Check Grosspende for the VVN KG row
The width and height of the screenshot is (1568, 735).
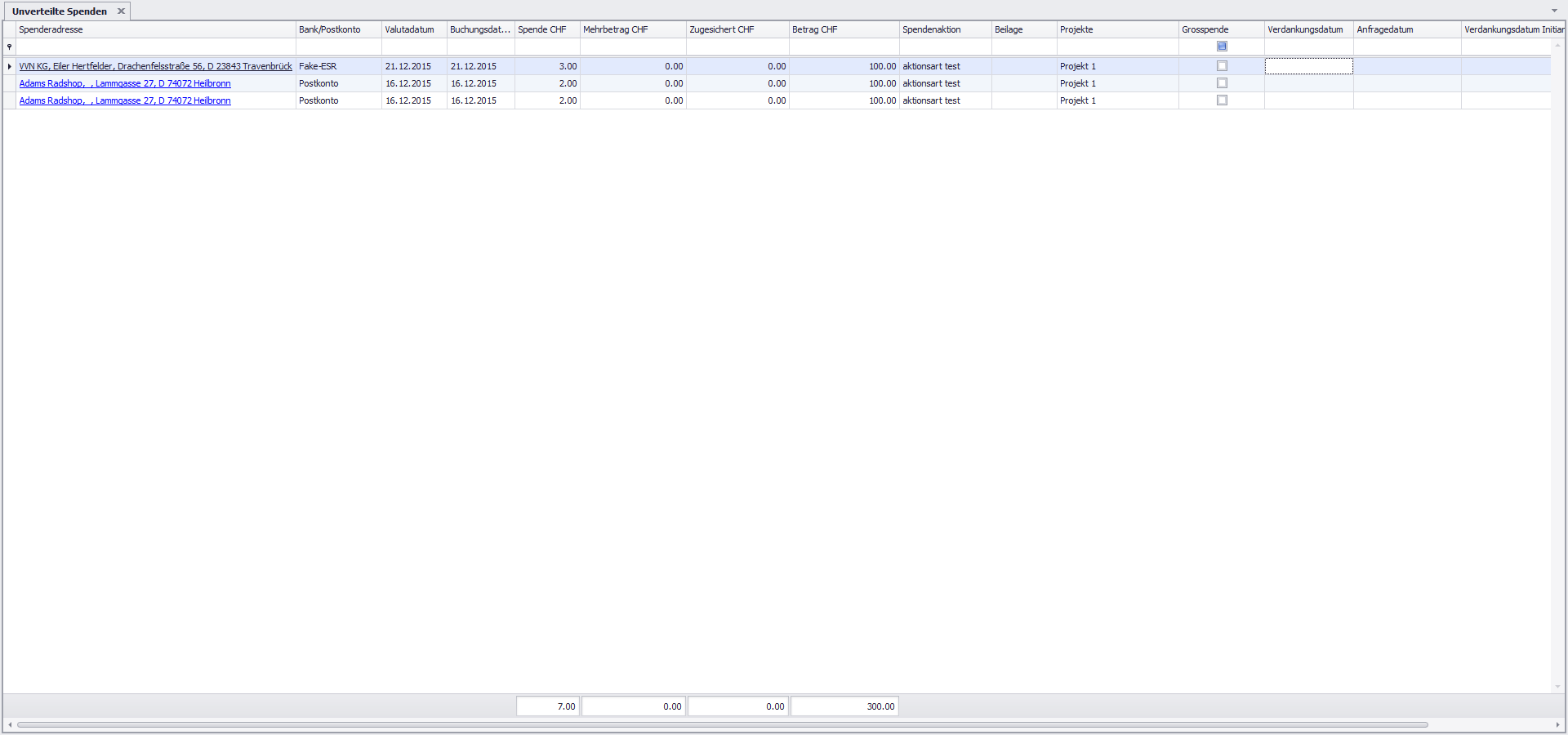(x=1222, y=66)
